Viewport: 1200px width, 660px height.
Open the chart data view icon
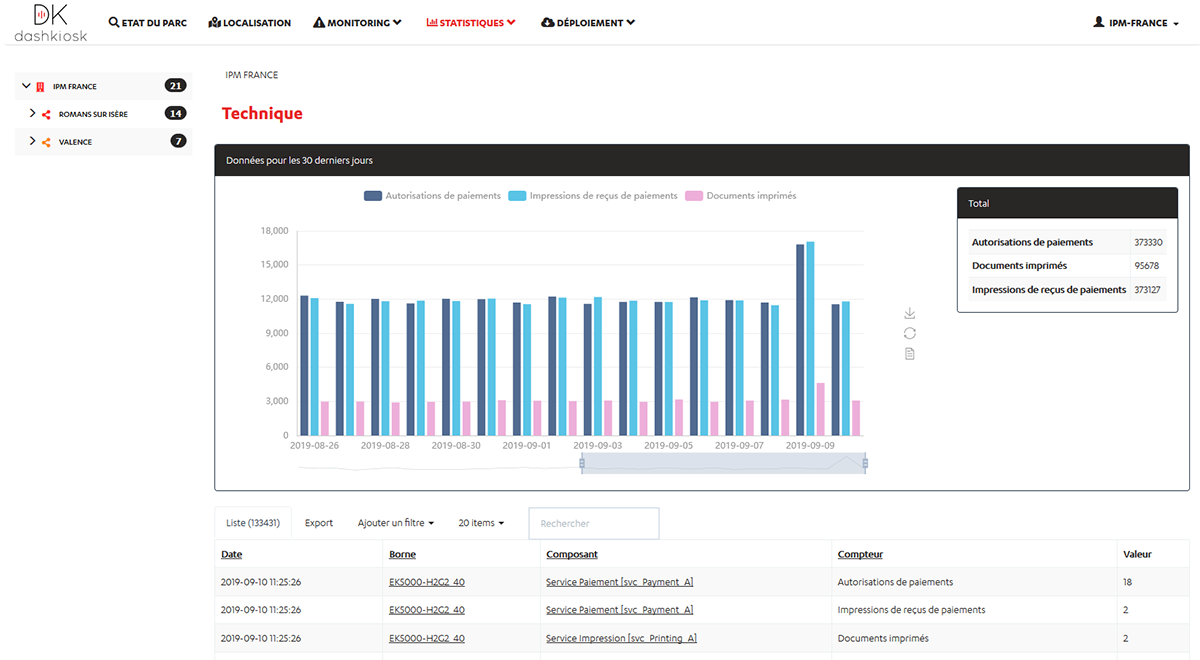point(909,352)
